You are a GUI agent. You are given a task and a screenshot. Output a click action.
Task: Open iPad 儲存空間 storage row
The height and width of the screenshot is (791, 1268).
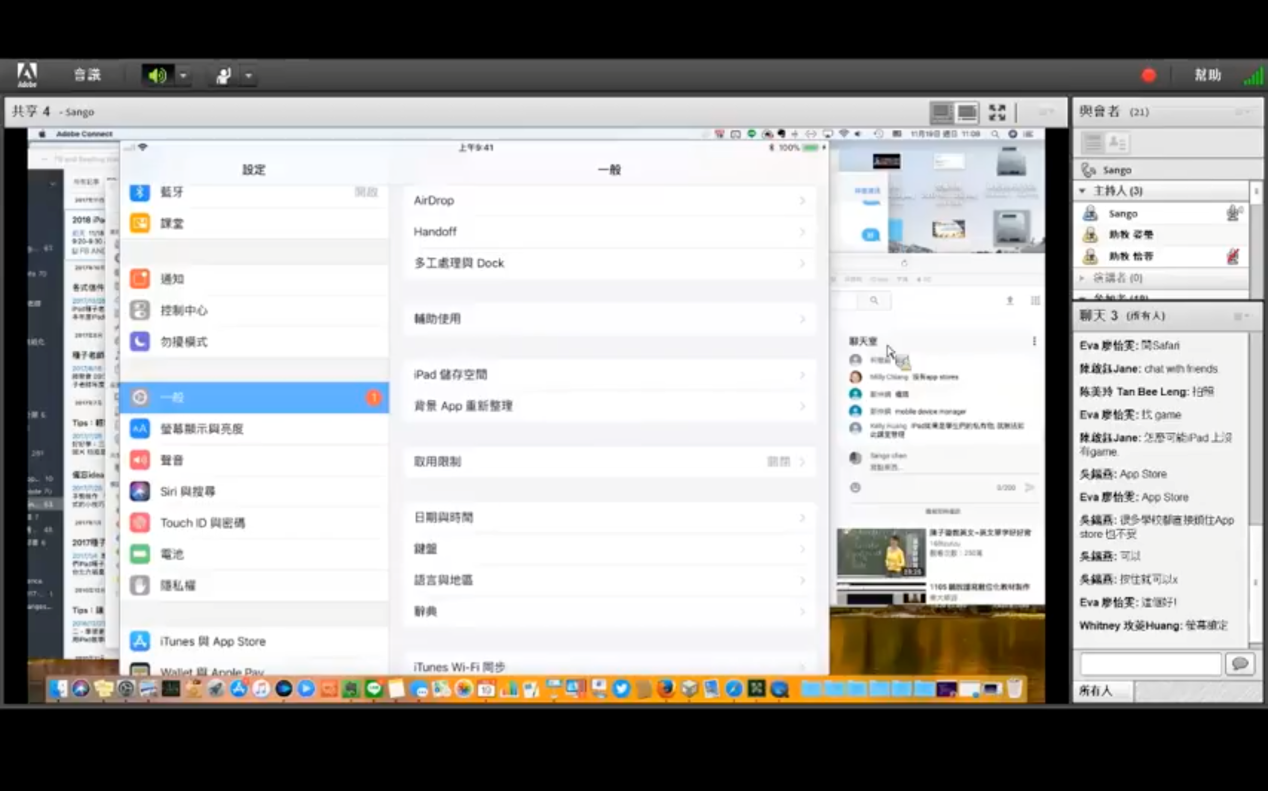609,375
